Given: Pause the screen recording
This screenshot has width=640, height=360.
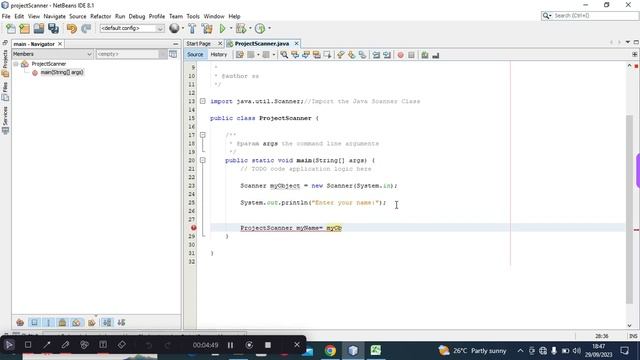Looking at the screenshot, I should [x=230, y=345].
